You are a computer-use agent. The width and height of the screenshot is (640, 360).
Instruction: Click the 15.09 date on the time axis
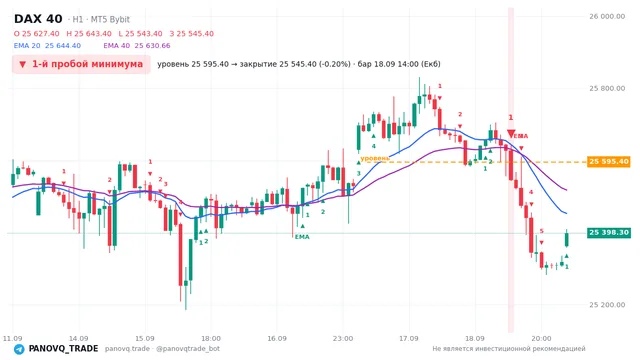(144, 338)
